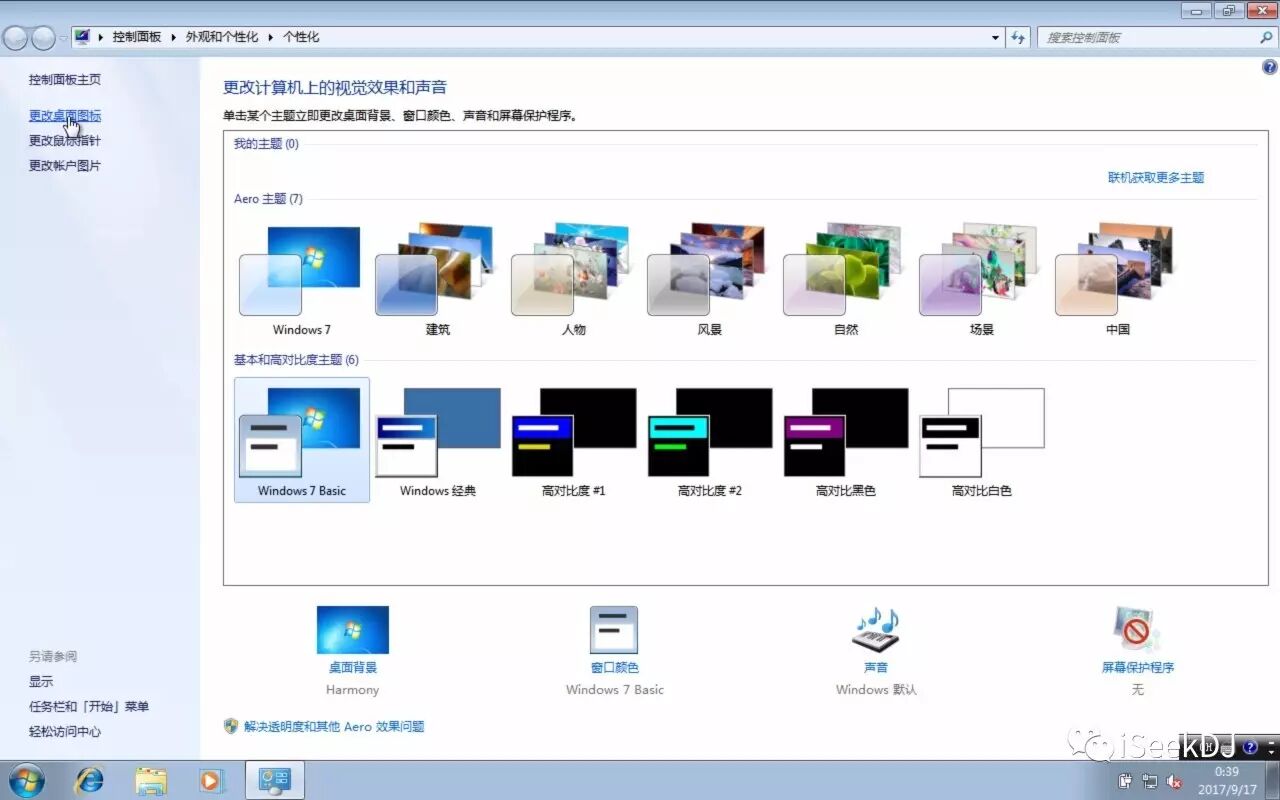Open the 桌面背景 settings icon
The image size is (1280, 800).
coord(352,630)
